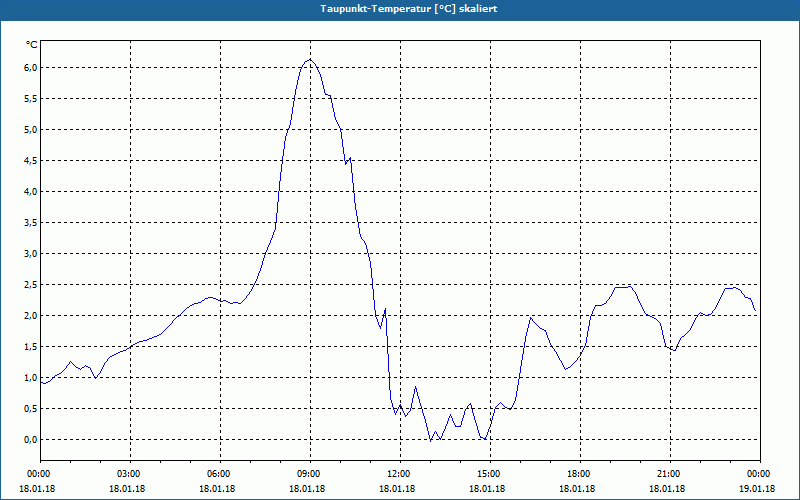The height and width of the screenshot is (500, 800).
Task: Click the '15:00' time label
Action: click(487, 474)
